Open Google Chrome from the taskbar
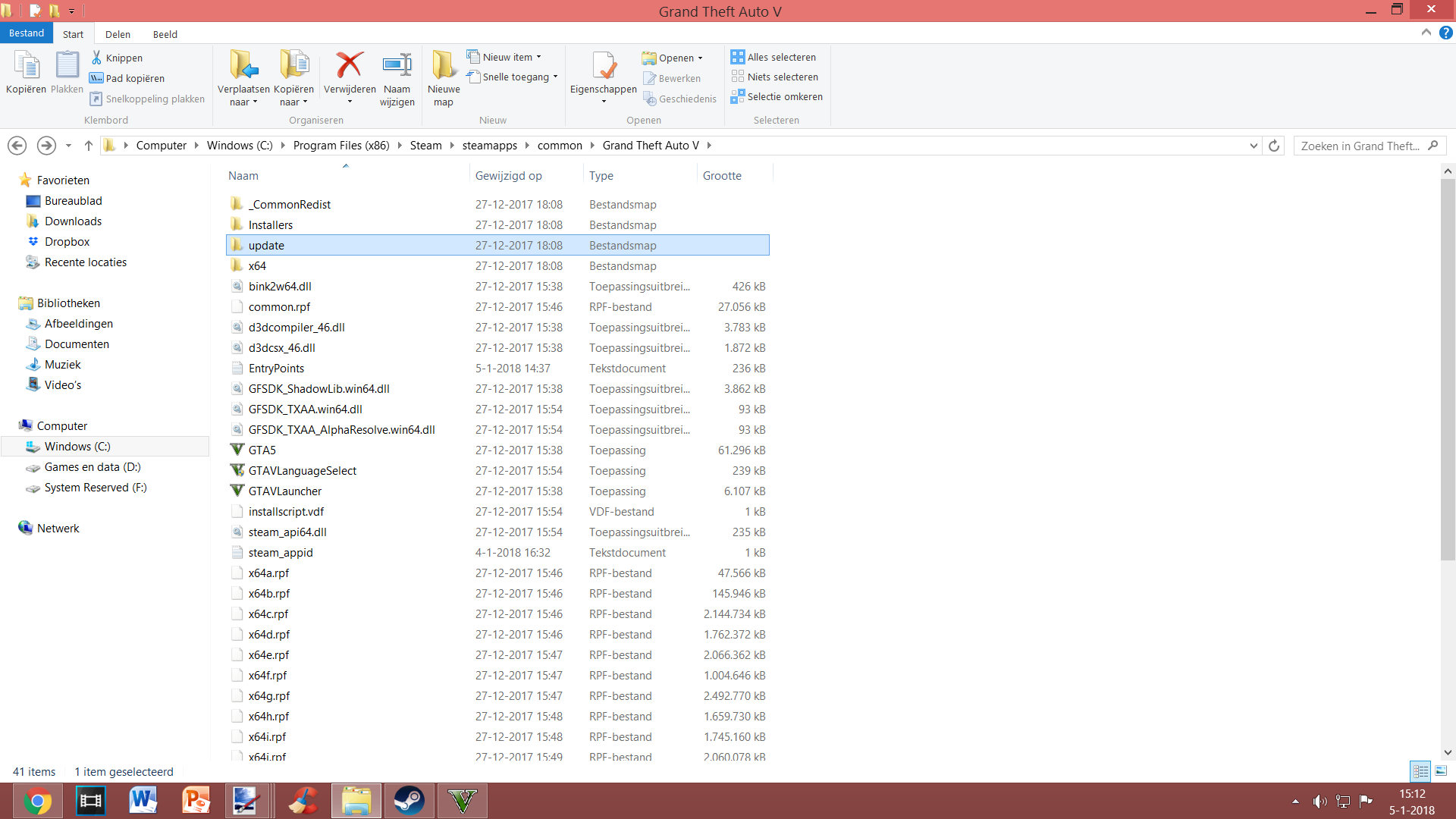This screenshot has width=1456, height=819. tap(37, 801)
